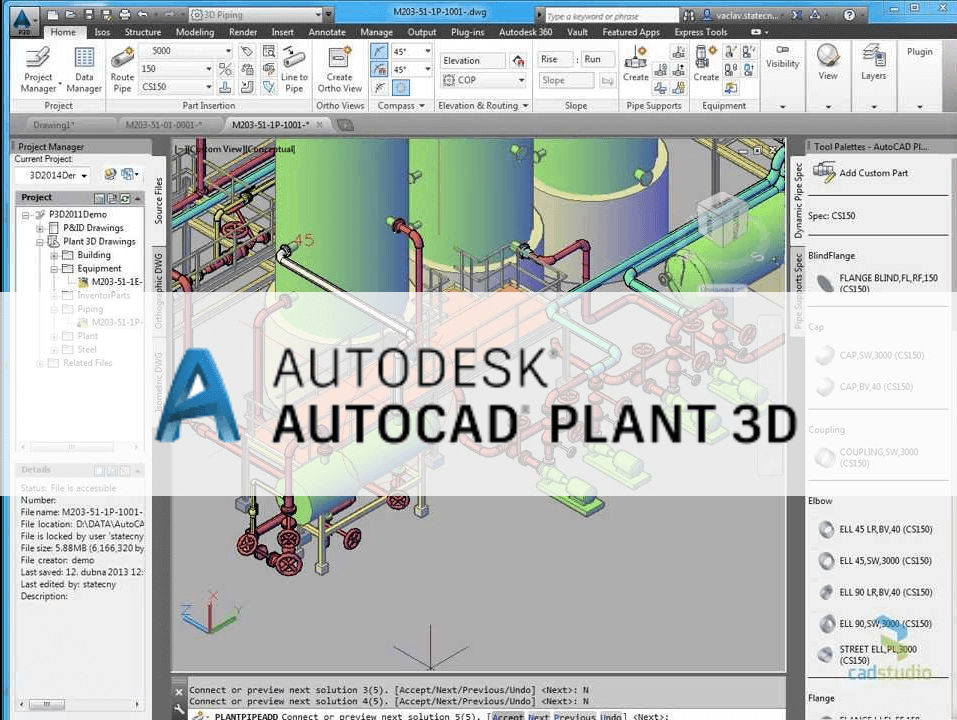Toggle the slope lock button beside Slope field
957x720 pixels.
(606, 81)
